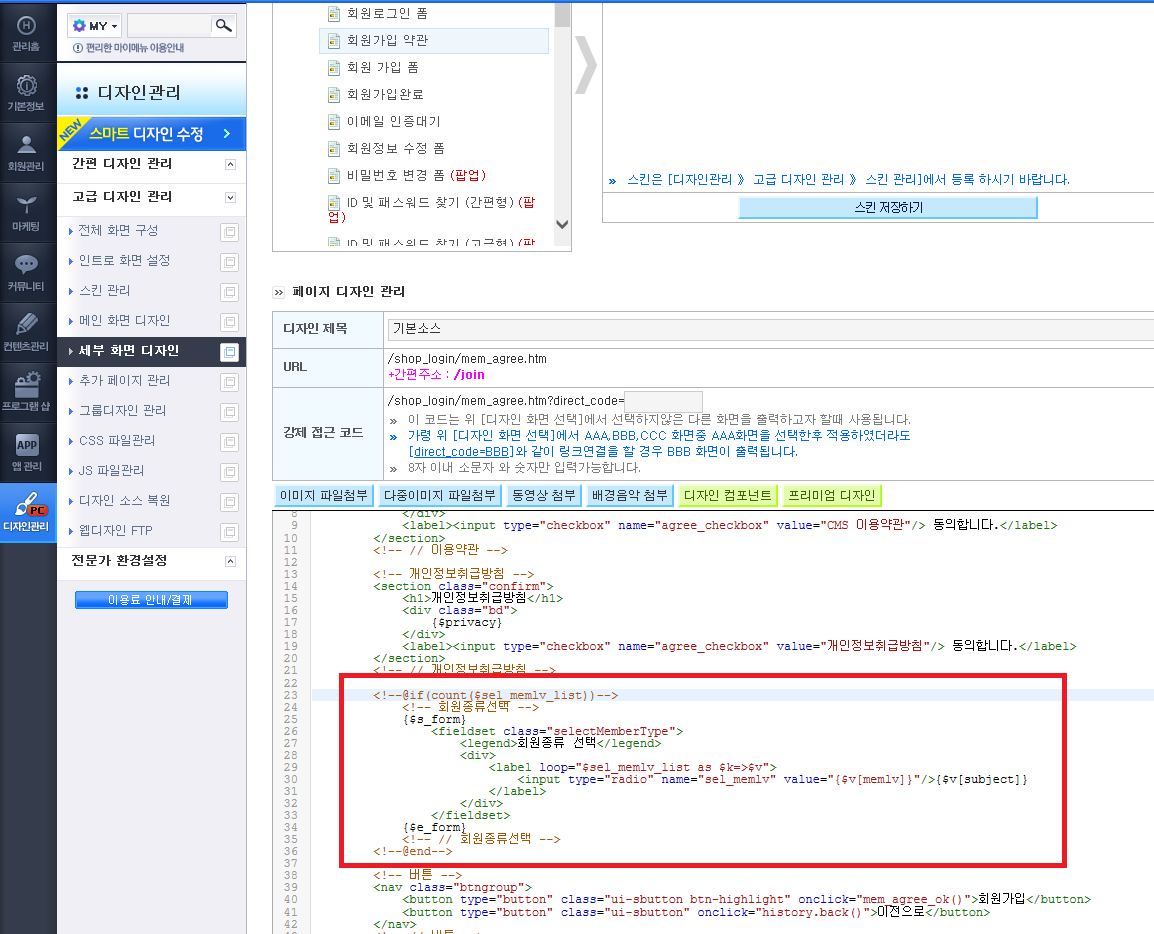The image size is (1154, 934).
Task: Select 메인 화면 디자인 menu item
Action: [x=124, y=321]
